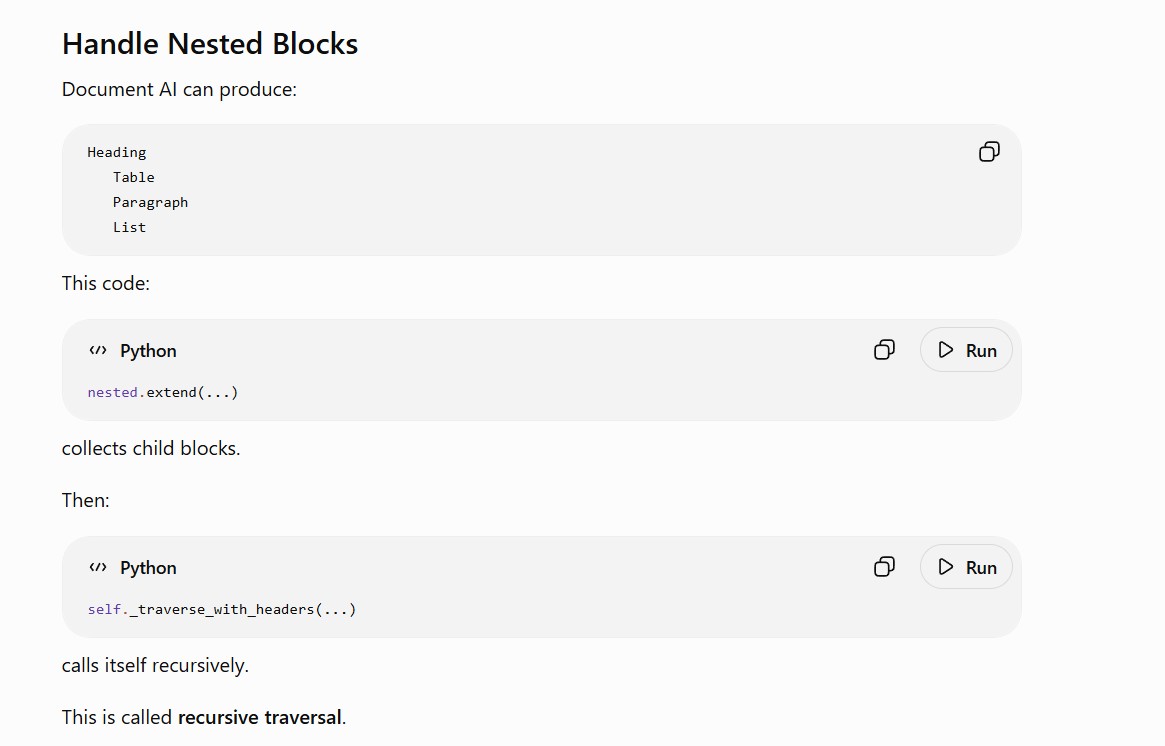Click the code icon above nested.extend

coord(98,350)
